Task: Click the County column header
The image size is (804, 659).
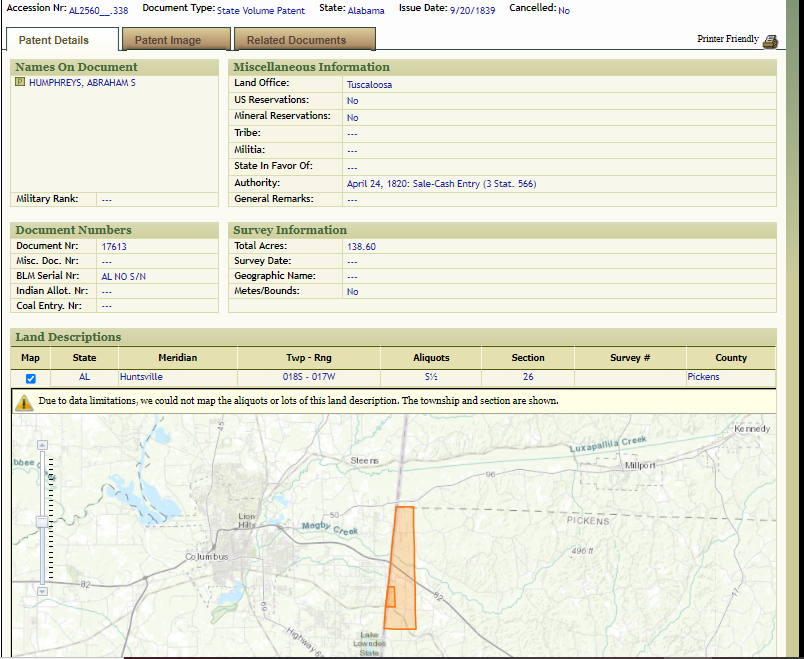Action: click(x=730, y=357)
